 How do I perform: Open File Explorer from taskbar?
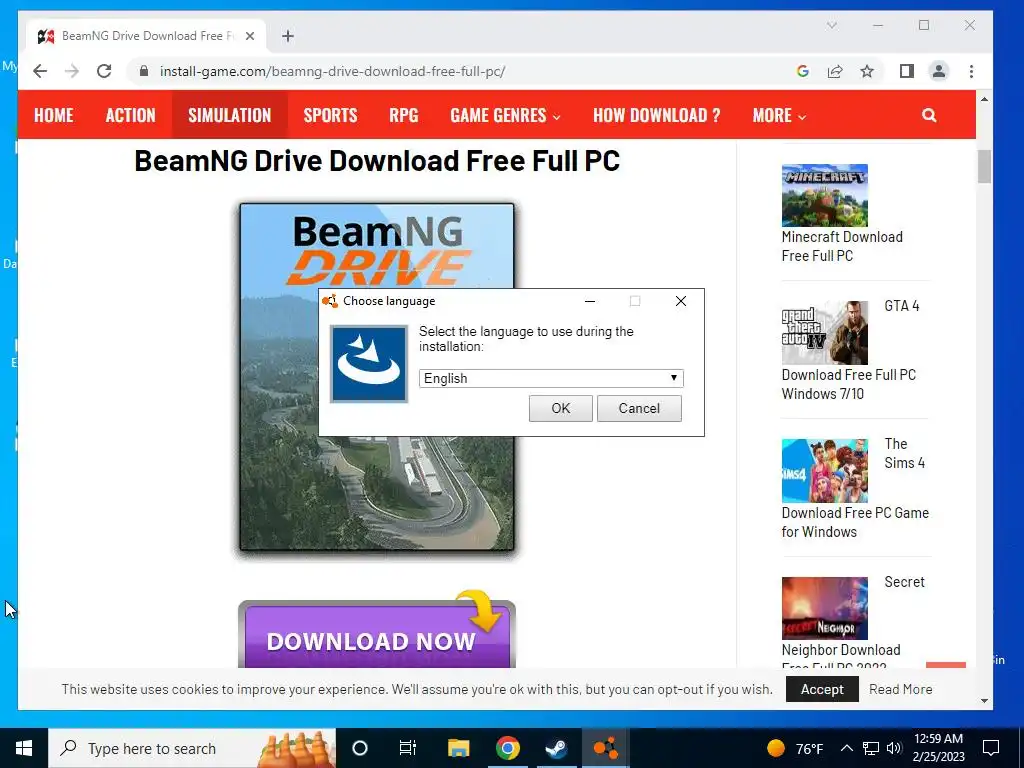click(x=458, y=748)
